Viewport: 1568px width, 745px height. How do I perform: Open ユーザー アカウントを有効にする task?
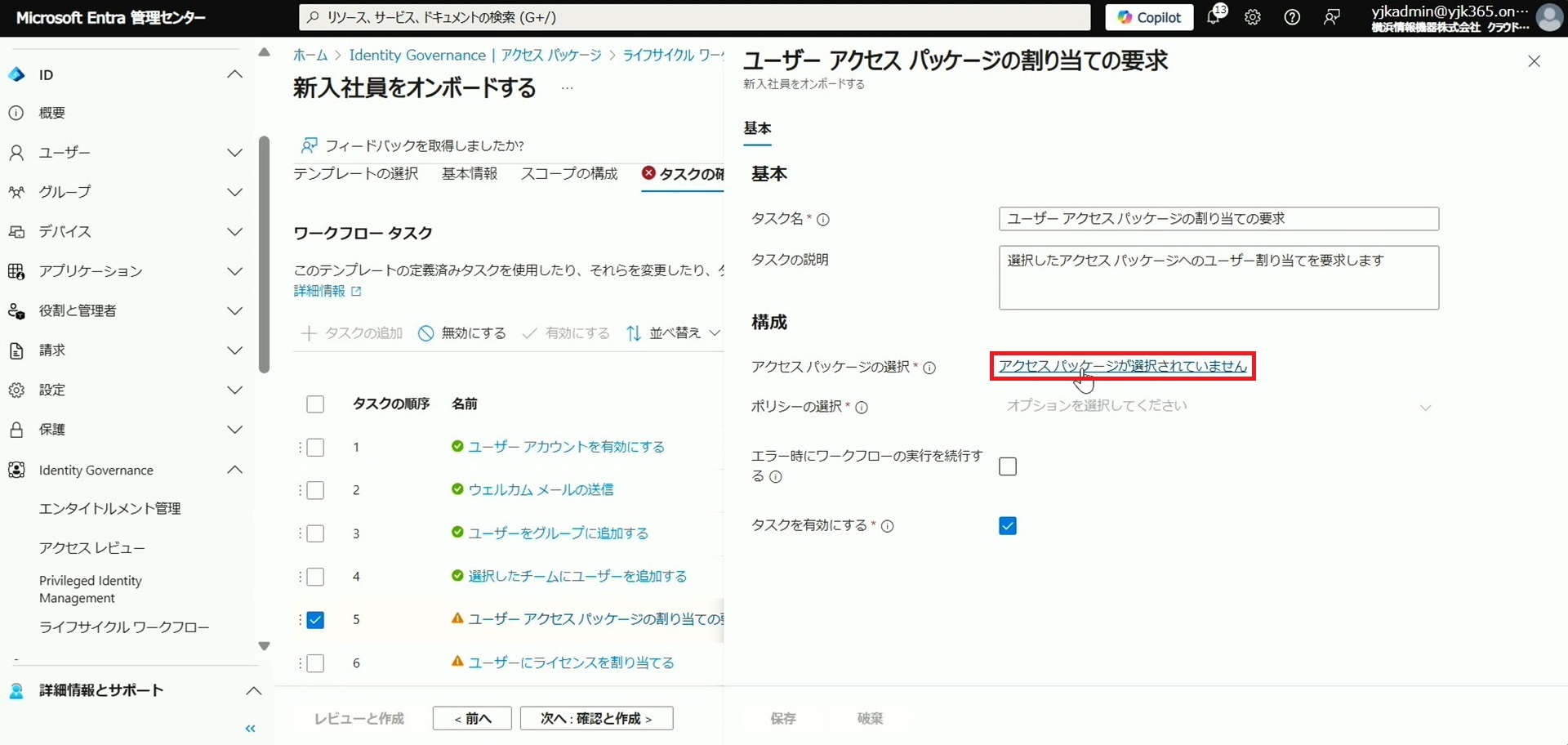coord(566,447)
